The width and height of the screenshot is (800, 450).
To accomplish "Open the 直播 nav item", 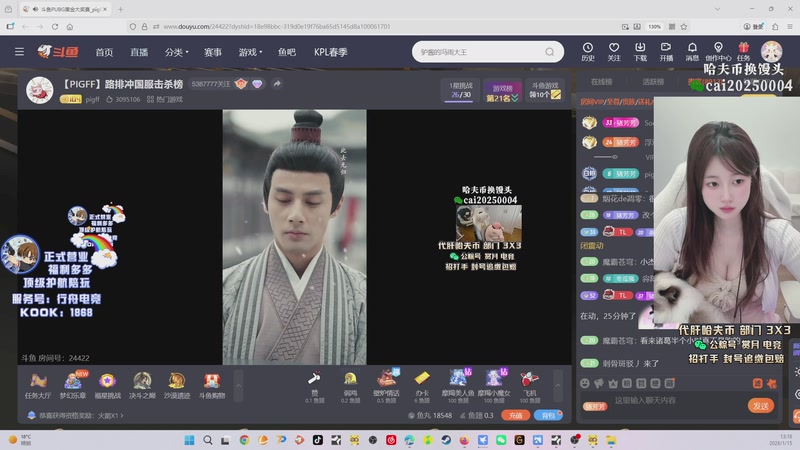I will coord(139,52).
